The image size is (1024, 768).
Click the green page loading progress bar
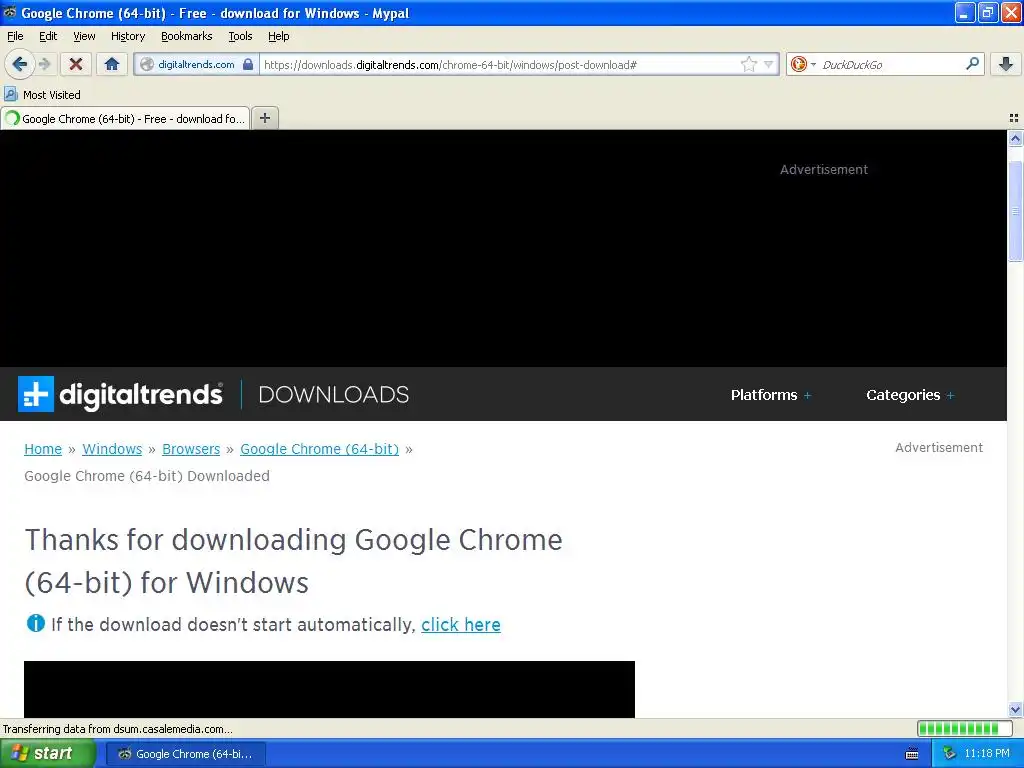(963, 729)
